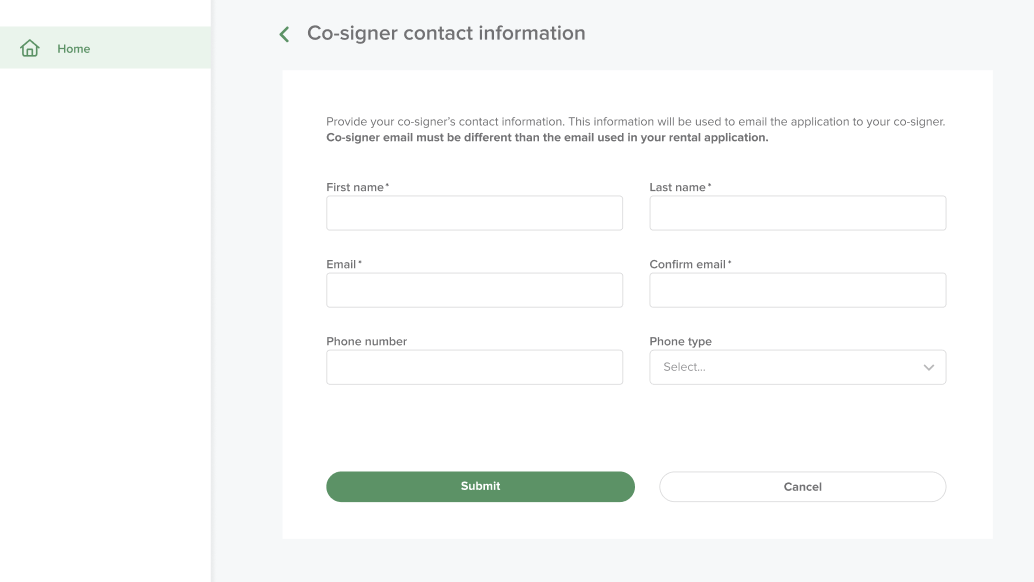
Task: Click the back chevron arrow beside the title
Action: (283, 33)
